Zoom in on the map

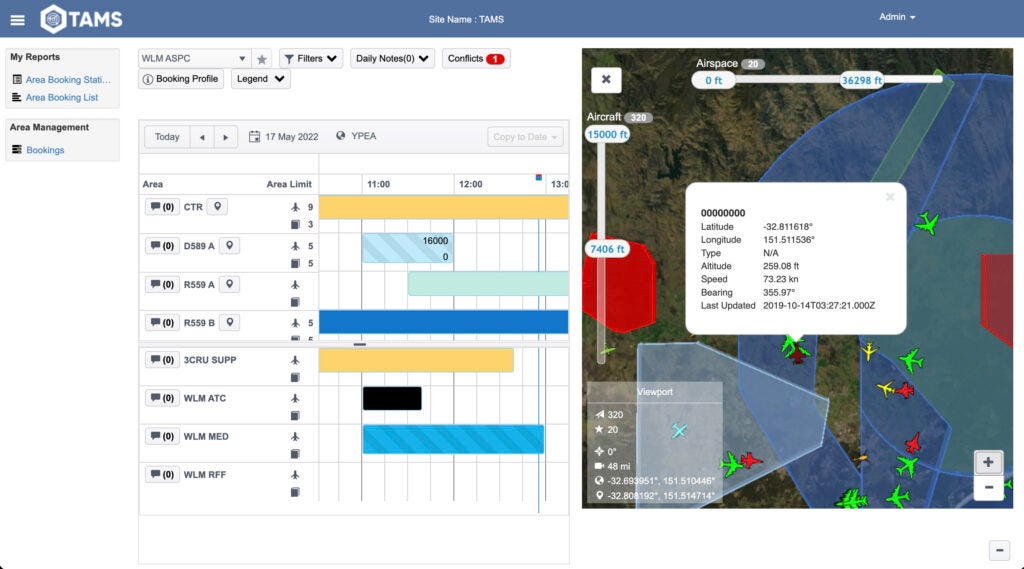point(988,462)
